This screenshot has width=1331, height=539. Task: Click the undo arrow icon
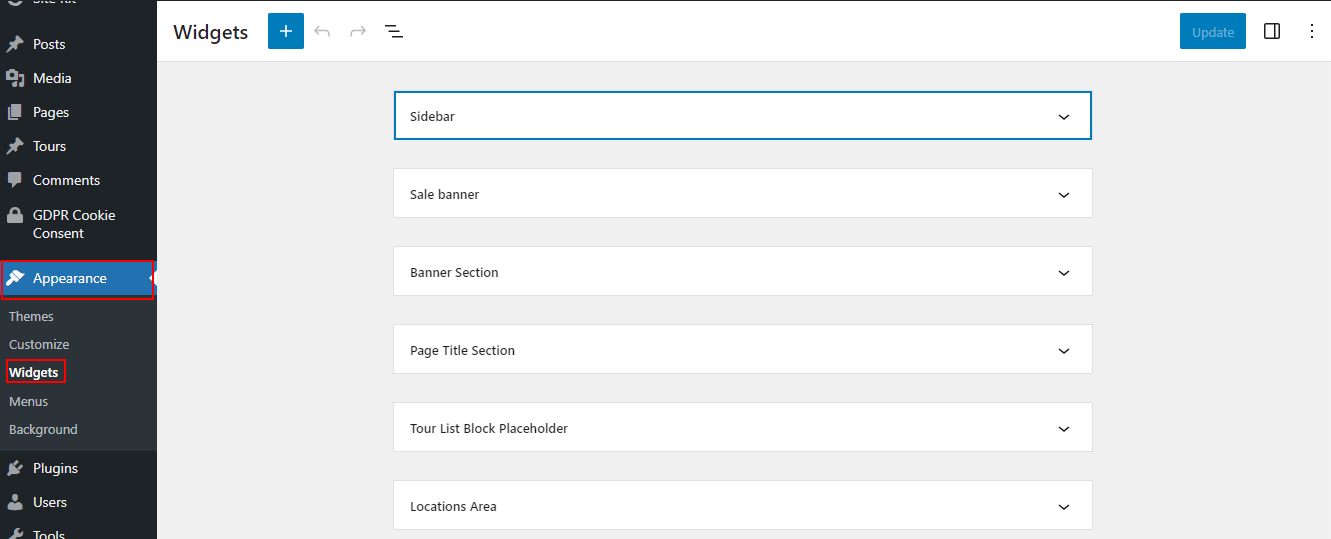point(322,31)
